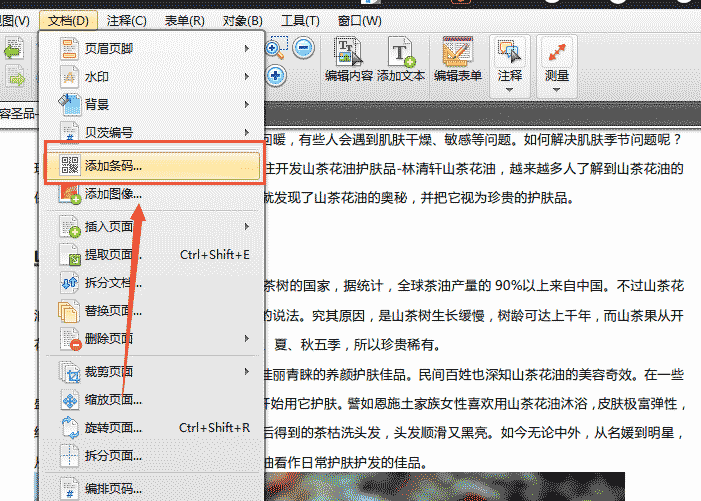701x501 pixels.
Task: Open the 工具(T) menu
Action: 300,21
